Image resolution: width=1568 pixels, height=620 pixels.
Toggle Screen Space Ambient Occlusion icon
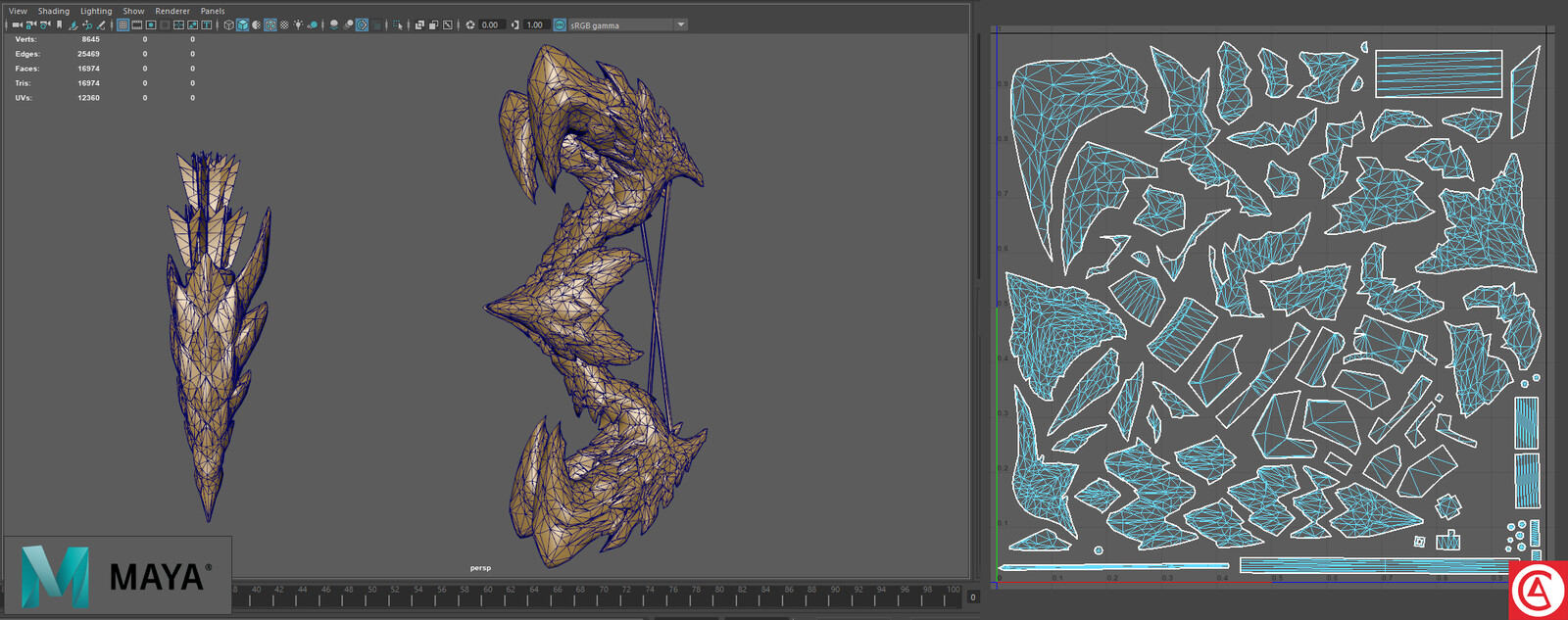[333, 24]
